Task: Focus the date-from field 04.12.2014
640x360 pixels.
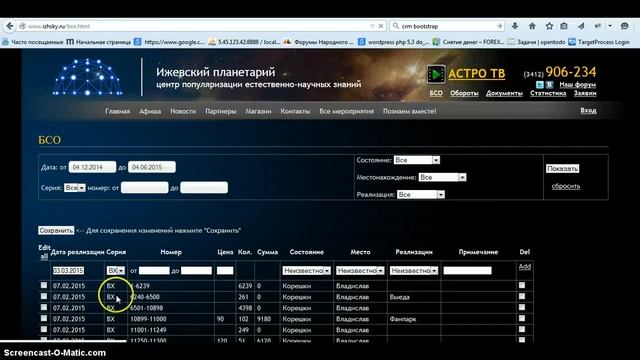Action: pos(92,167)
